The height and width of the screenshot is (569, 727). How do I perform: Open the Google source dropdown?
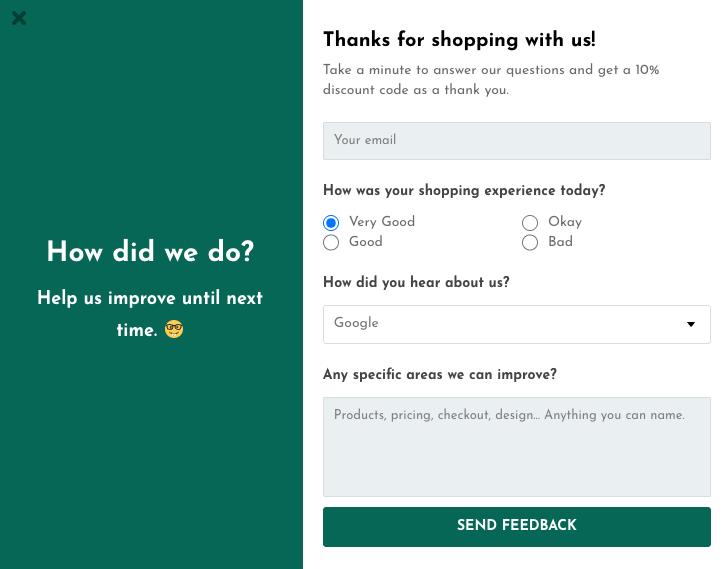click(517, 324)
